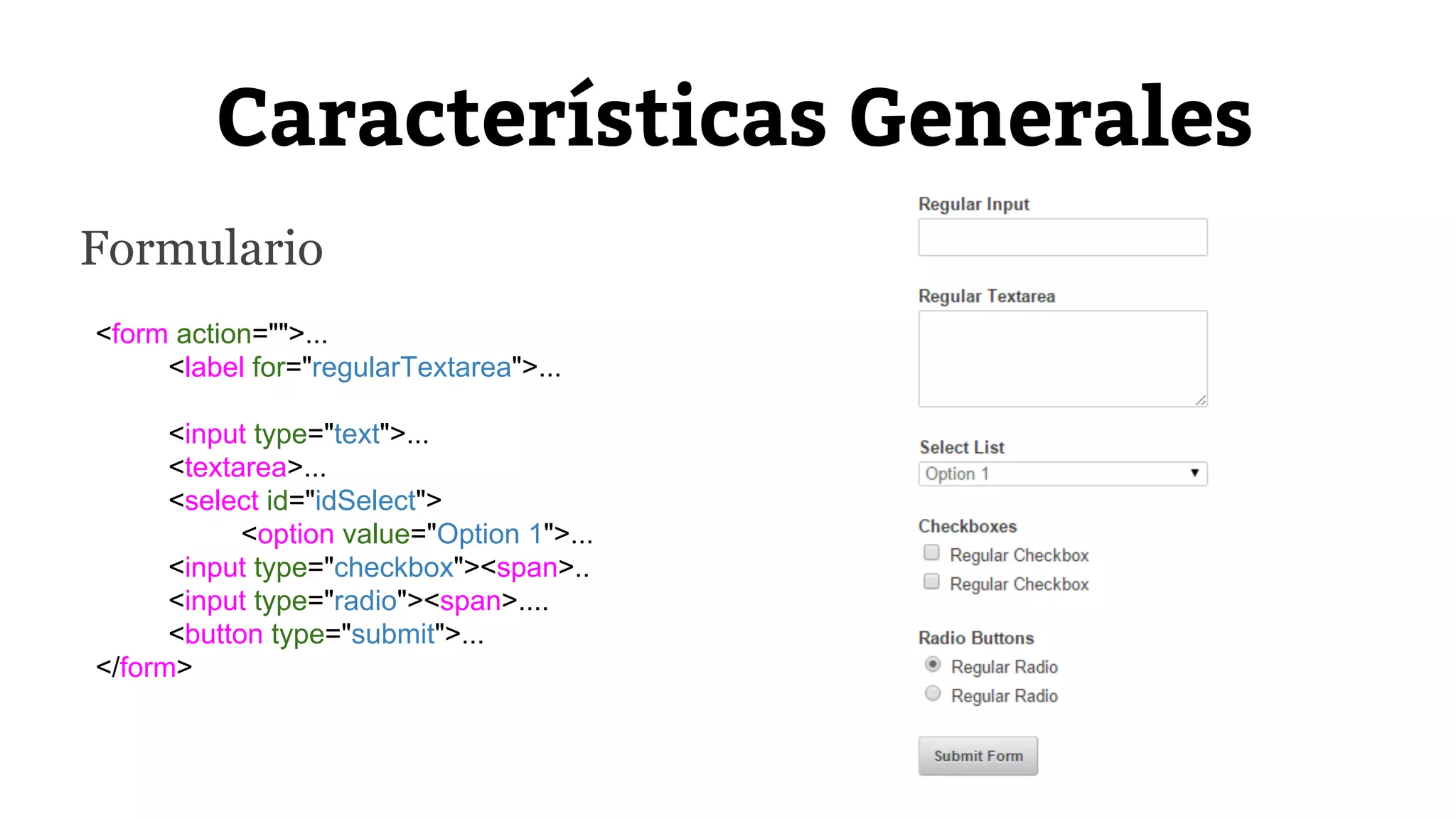Click the text label of the second Regular Radio
The image size is (1456, 819).
click(x=1004, y=696)
